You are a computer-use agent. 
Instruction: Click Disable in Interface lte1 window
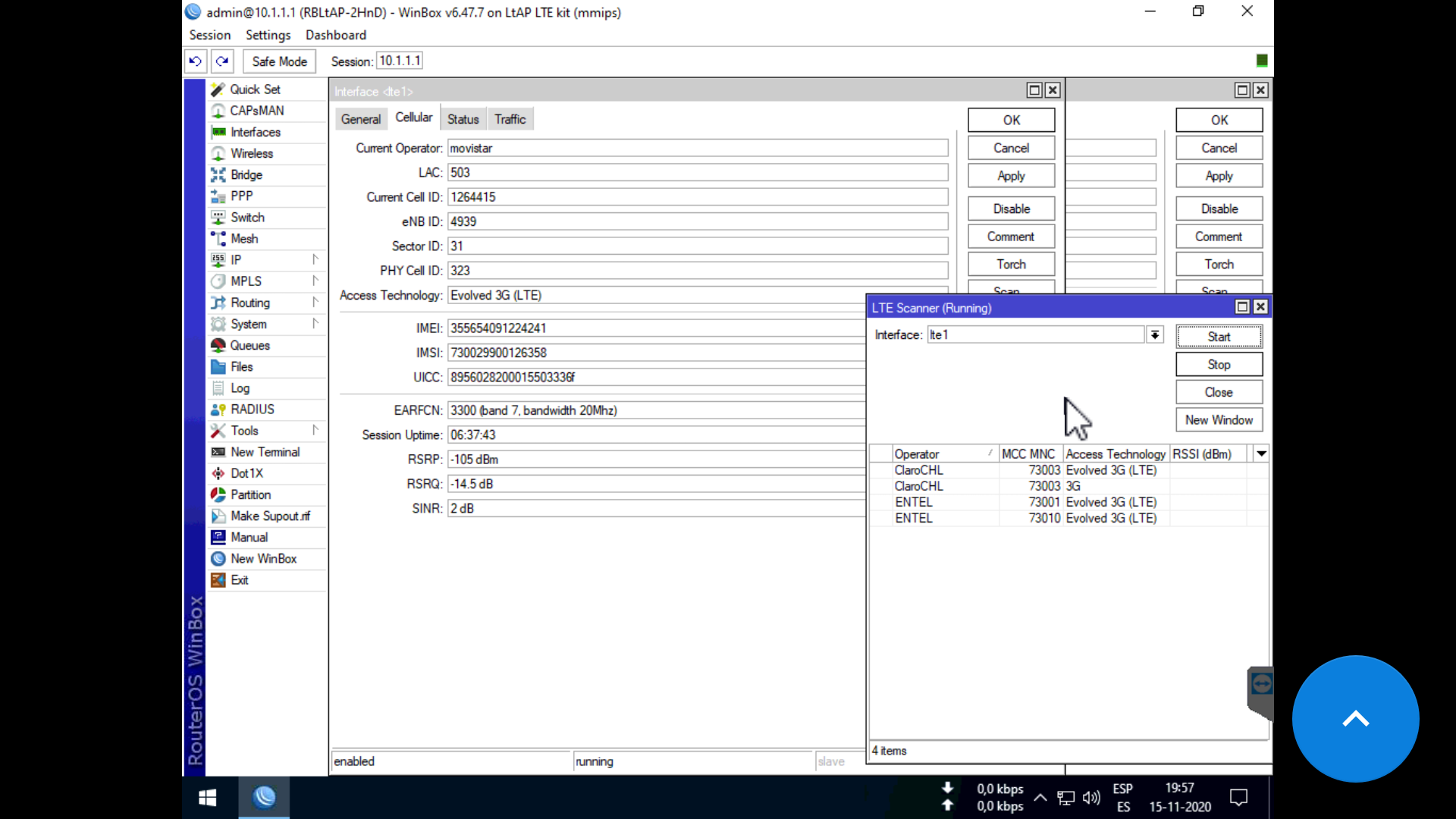(x=1011, y=209)
